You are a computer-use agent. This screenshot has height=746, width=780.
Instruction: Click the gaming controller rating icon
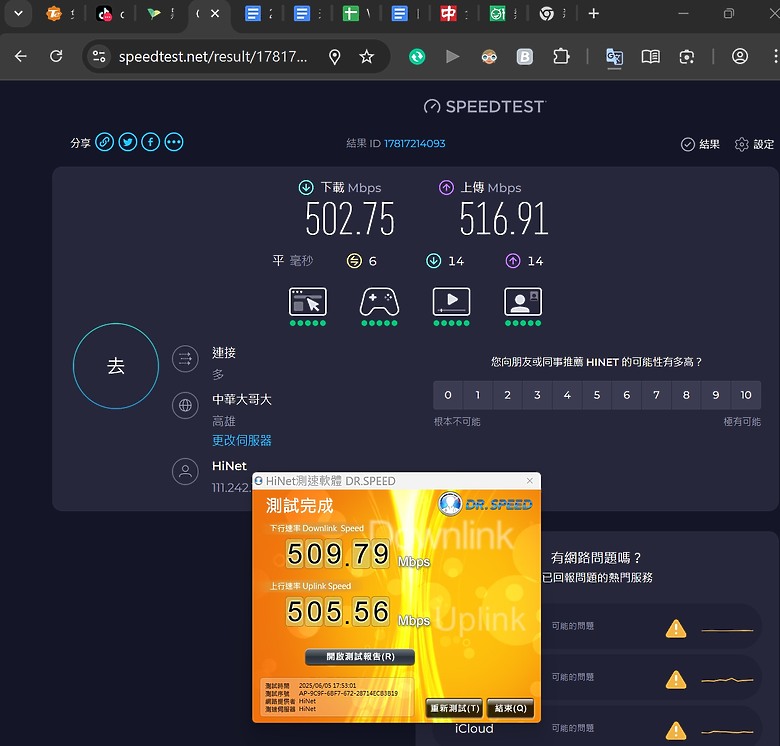(x=380, y=302)
